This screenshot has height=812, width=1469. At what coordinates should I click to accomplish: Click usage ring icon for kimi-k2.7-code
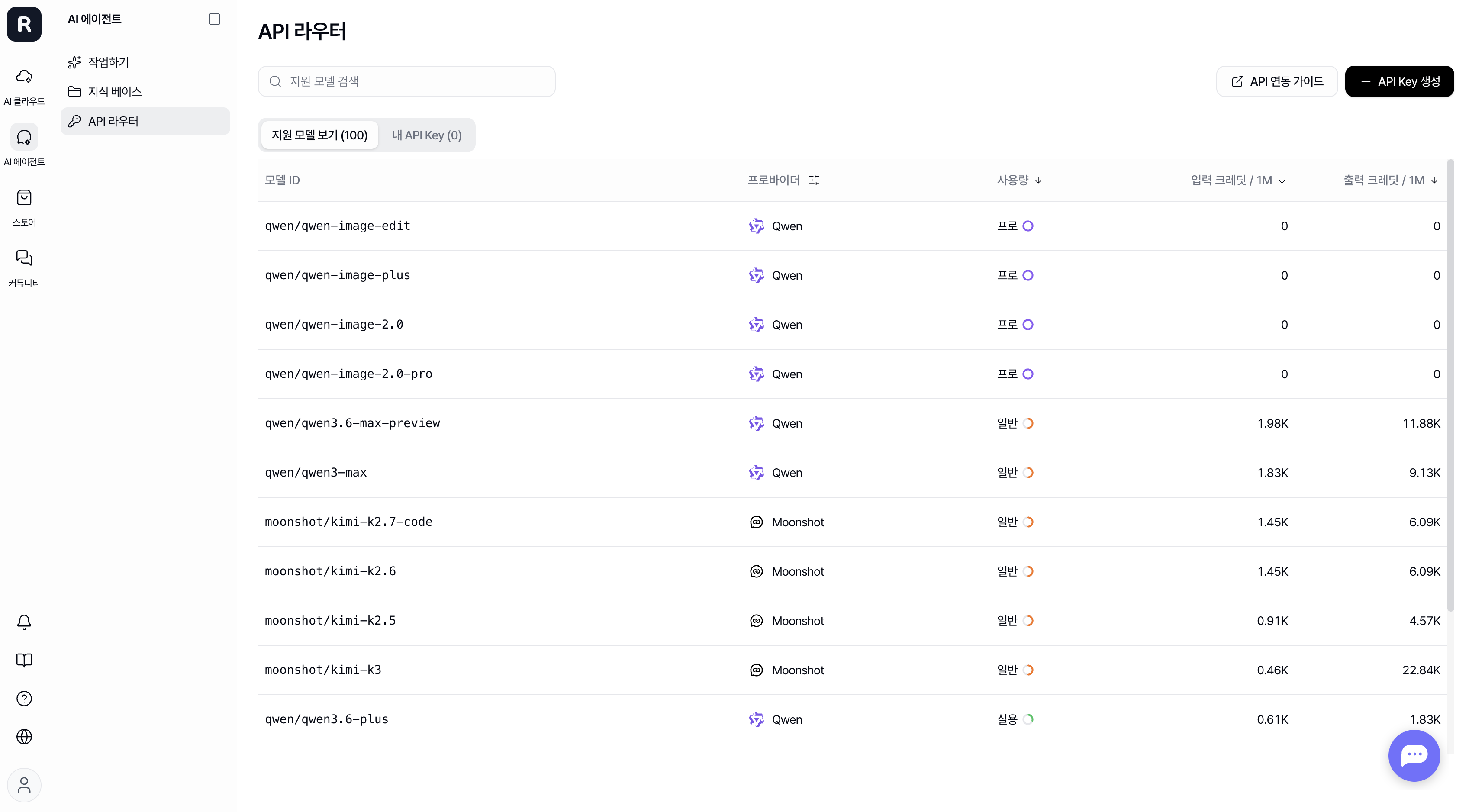coord(1028,522)
